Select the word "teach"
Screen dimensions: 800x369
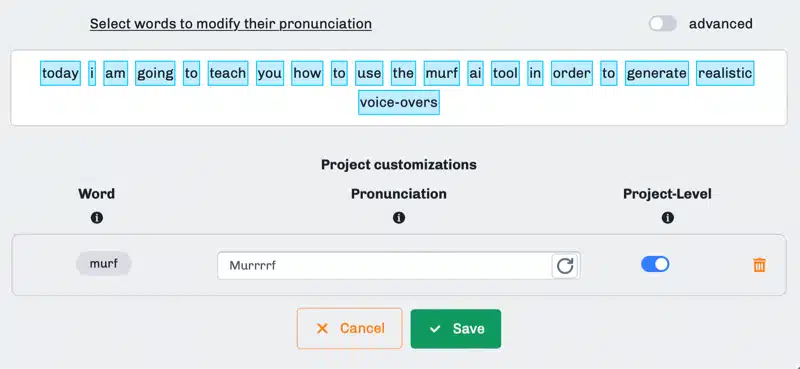(x=228, y=73)
